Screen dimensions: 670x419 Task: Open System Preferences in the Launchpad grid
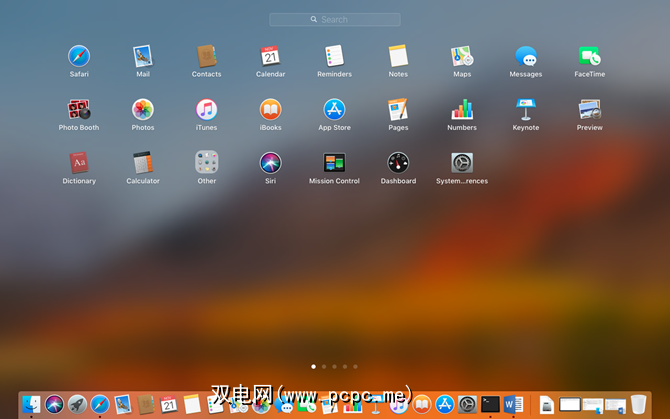click(462, 163)
